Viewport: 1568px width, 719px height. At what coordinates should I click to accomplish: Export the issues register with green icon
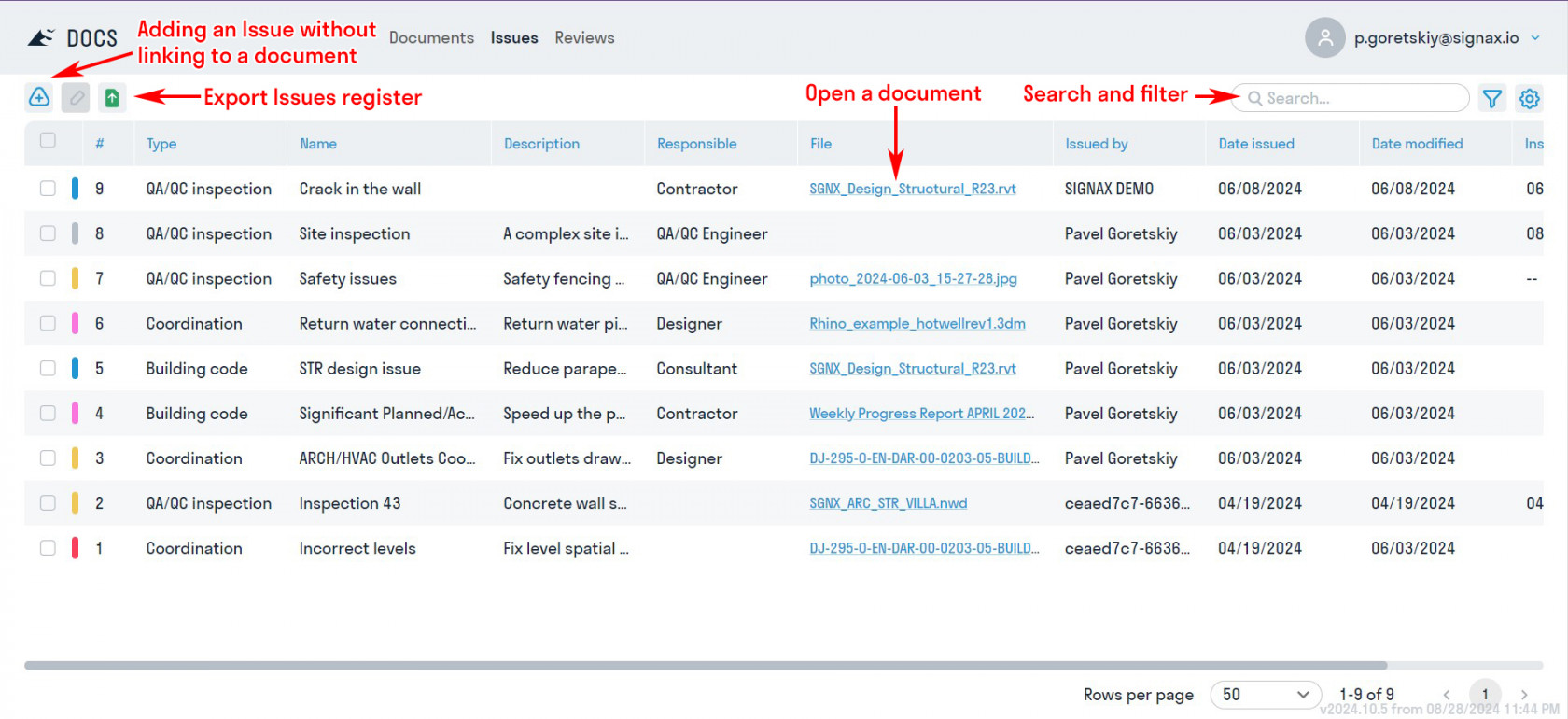pyautogui.click(x=112, y=97)
